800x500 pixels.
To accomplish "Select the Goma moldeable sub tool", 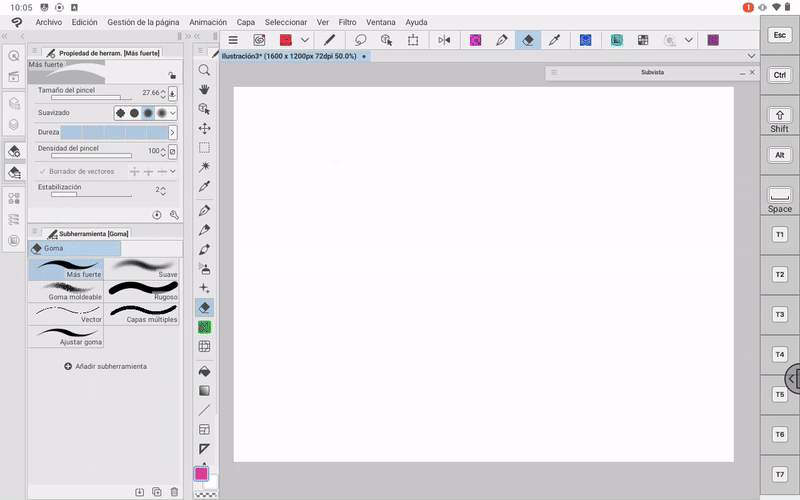I will (66, 291).
